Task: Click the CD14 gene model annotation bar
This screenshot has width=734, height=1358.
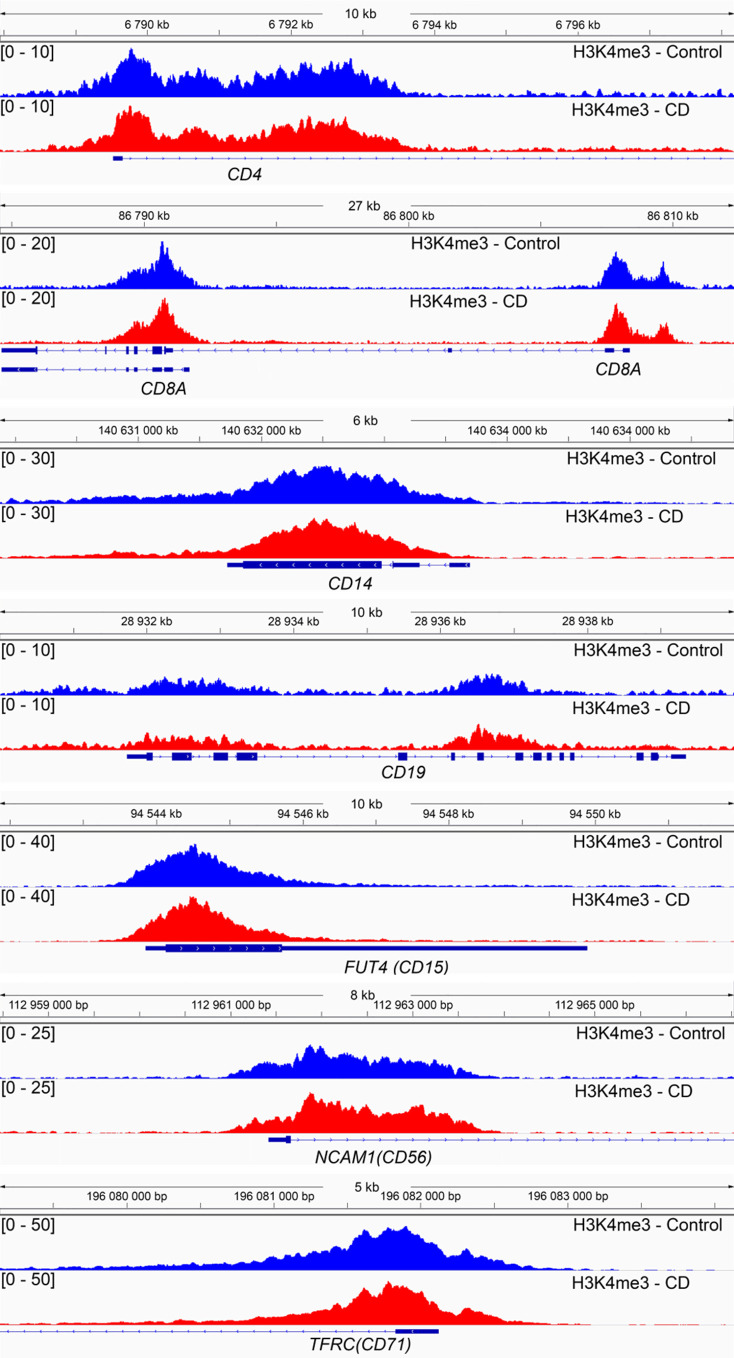Action: 348,565
